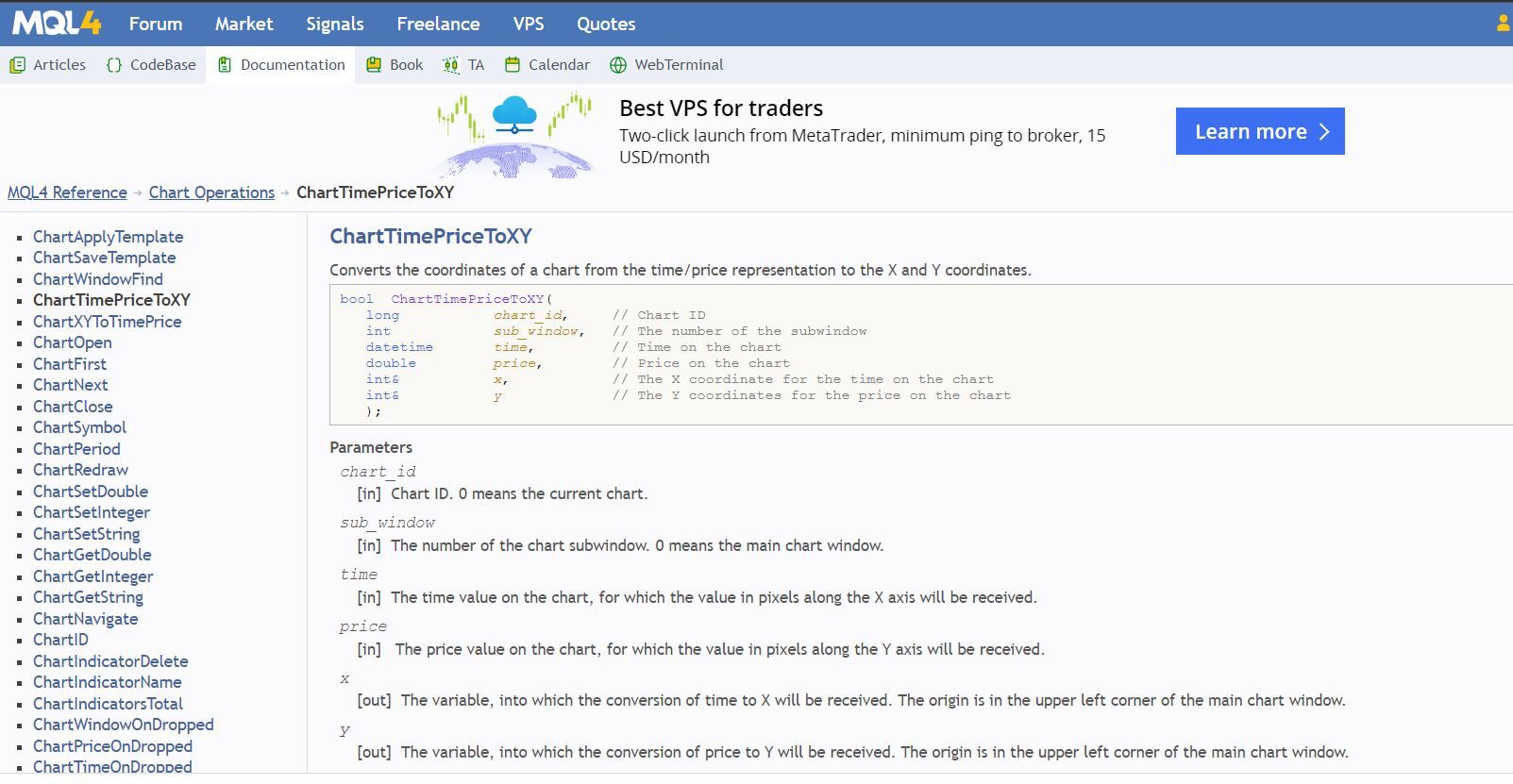Open ChartPriceOnDropped in sidebar

pyautogui.click(x=113, y=746)
